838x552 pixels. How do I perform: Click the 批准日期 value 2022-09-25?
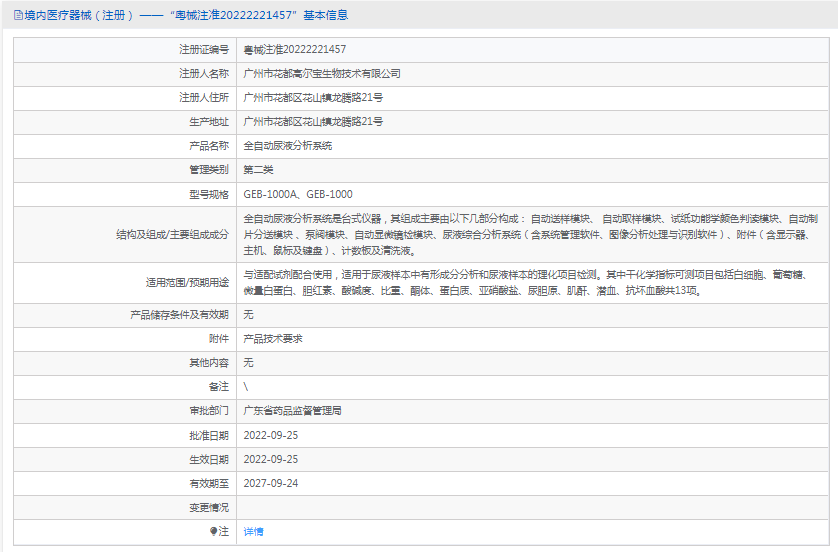(x=270, y=435)
